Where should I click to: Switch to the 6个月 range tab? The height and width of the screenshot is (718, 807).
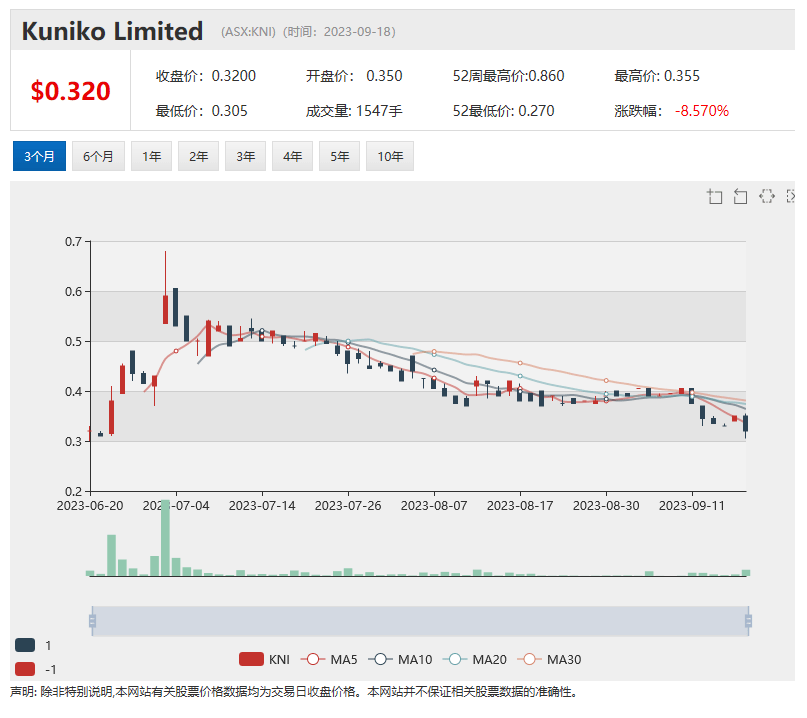pos(98,156)
